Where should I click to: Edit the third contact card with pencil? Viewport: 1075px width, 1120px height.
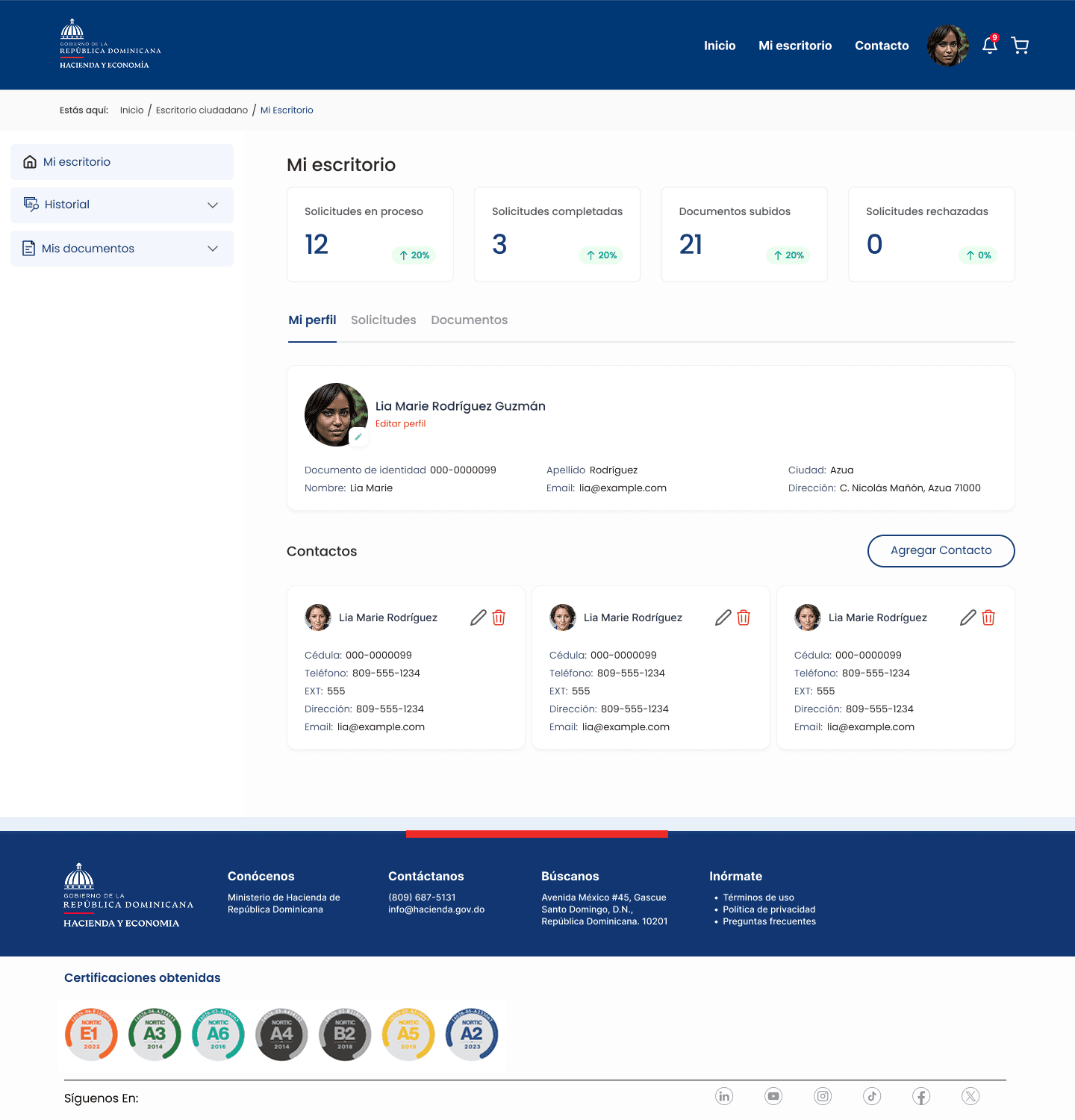pos(968,617)
